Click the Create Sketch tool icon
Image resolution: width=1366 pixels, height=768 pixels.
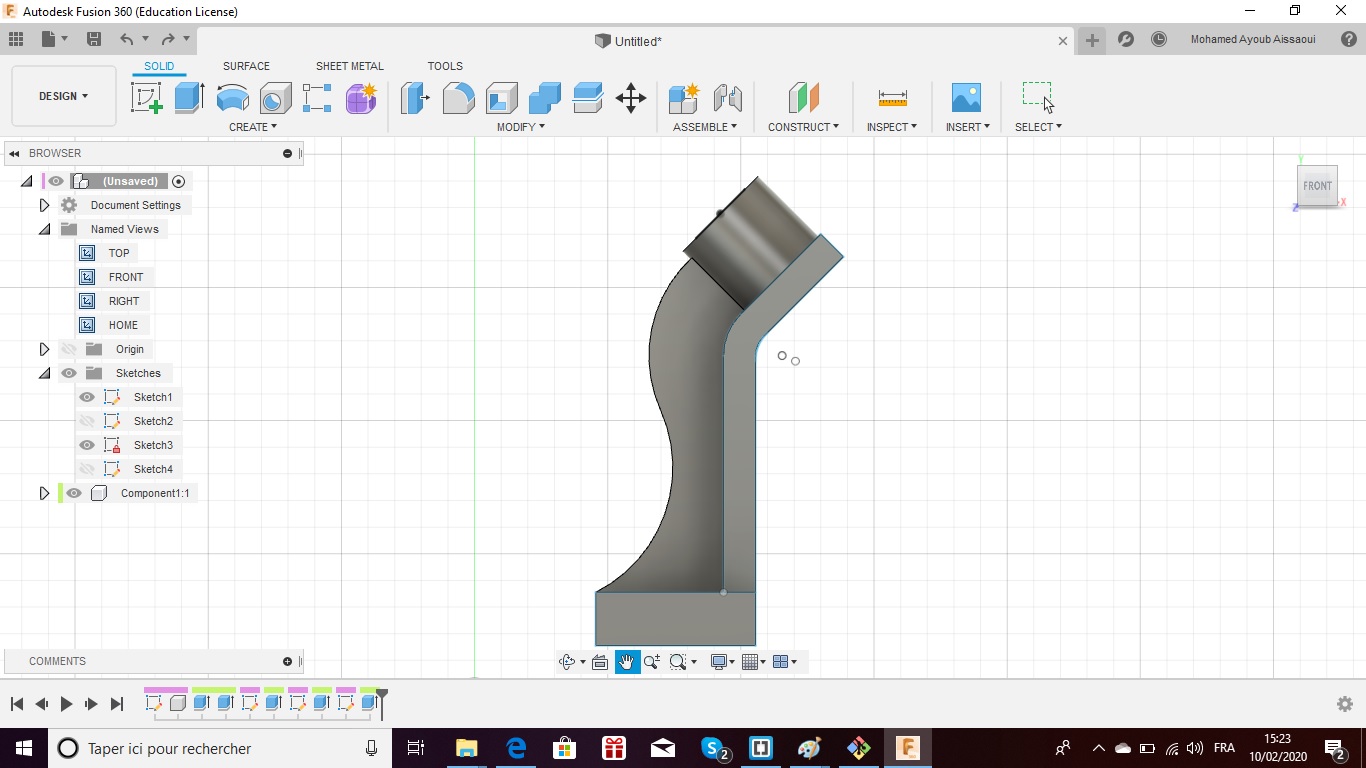tap(147, 98)
